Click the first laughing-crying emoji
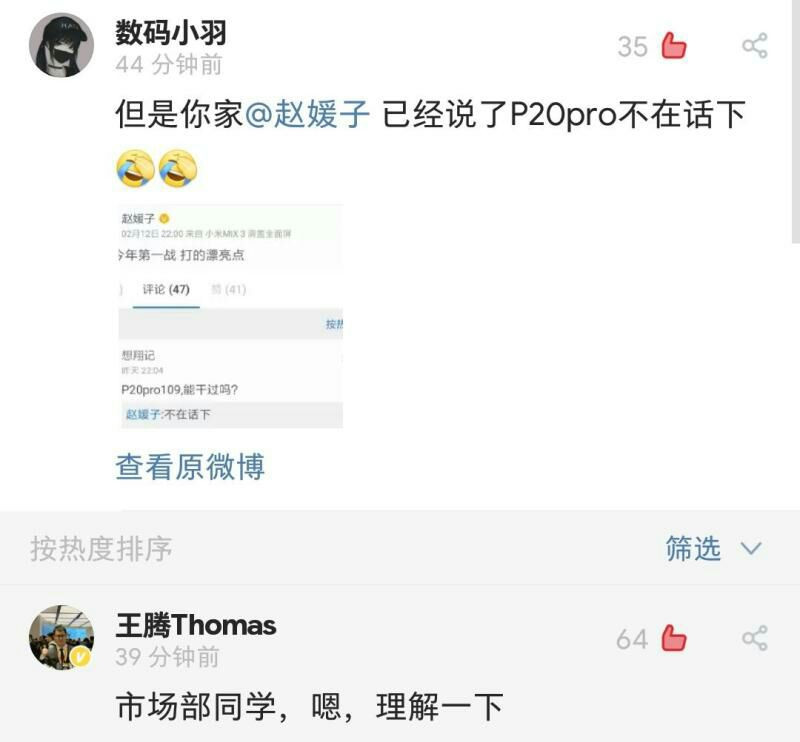This screenshot has height=742, width=800. (x=135, y=169)
